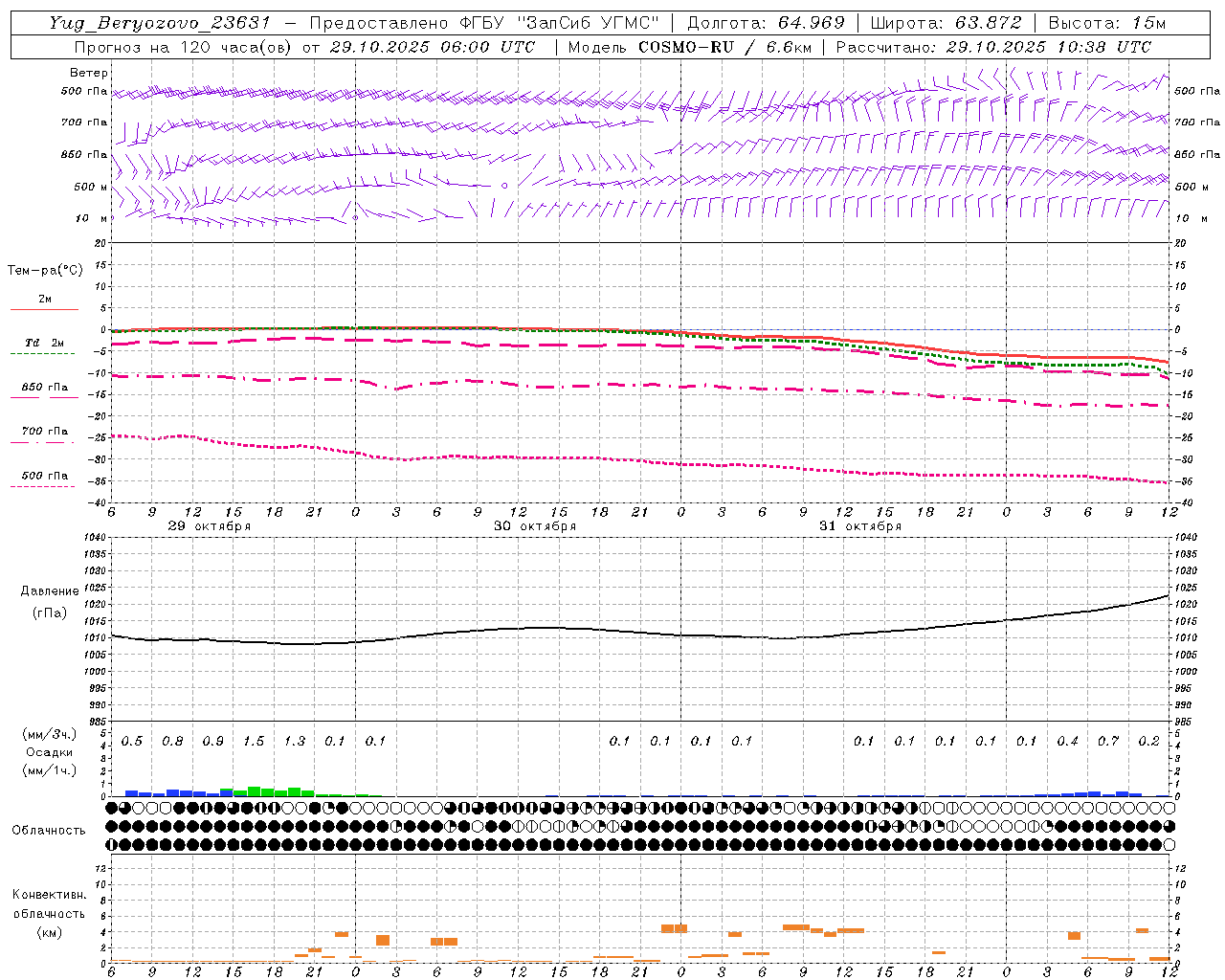The width and height of the screenshot is (1225, 980).
Task: Click the '850 гПа' temperature legend entry
Action: [45, 388]
